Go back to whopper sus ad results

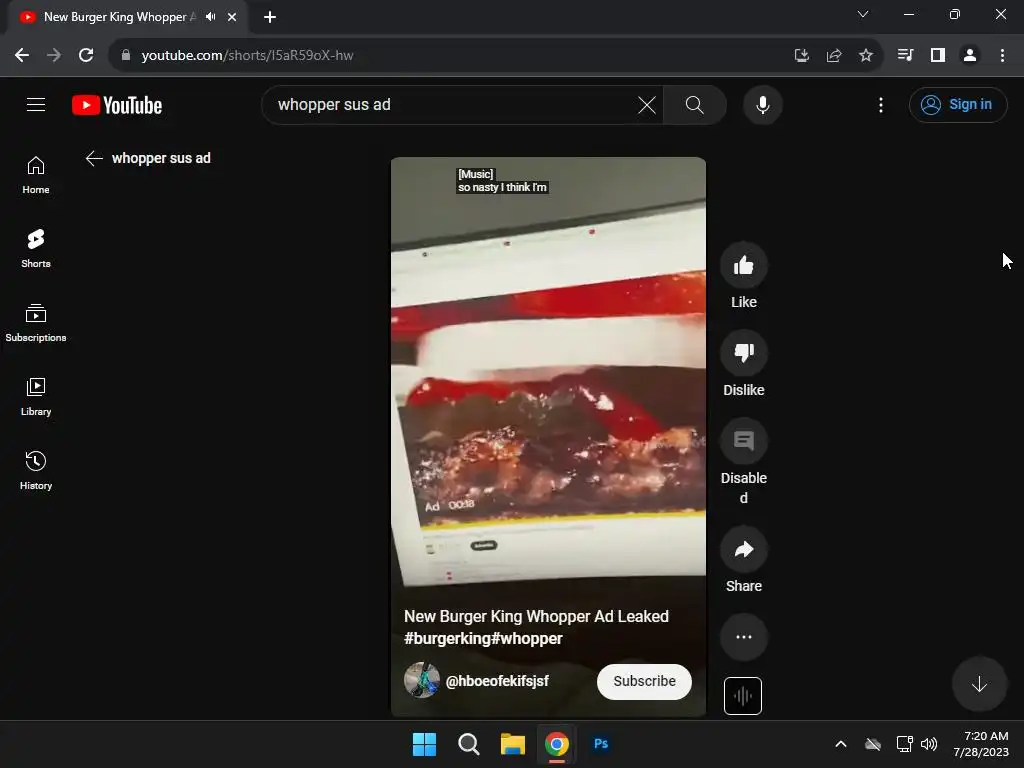pos(94,158)
